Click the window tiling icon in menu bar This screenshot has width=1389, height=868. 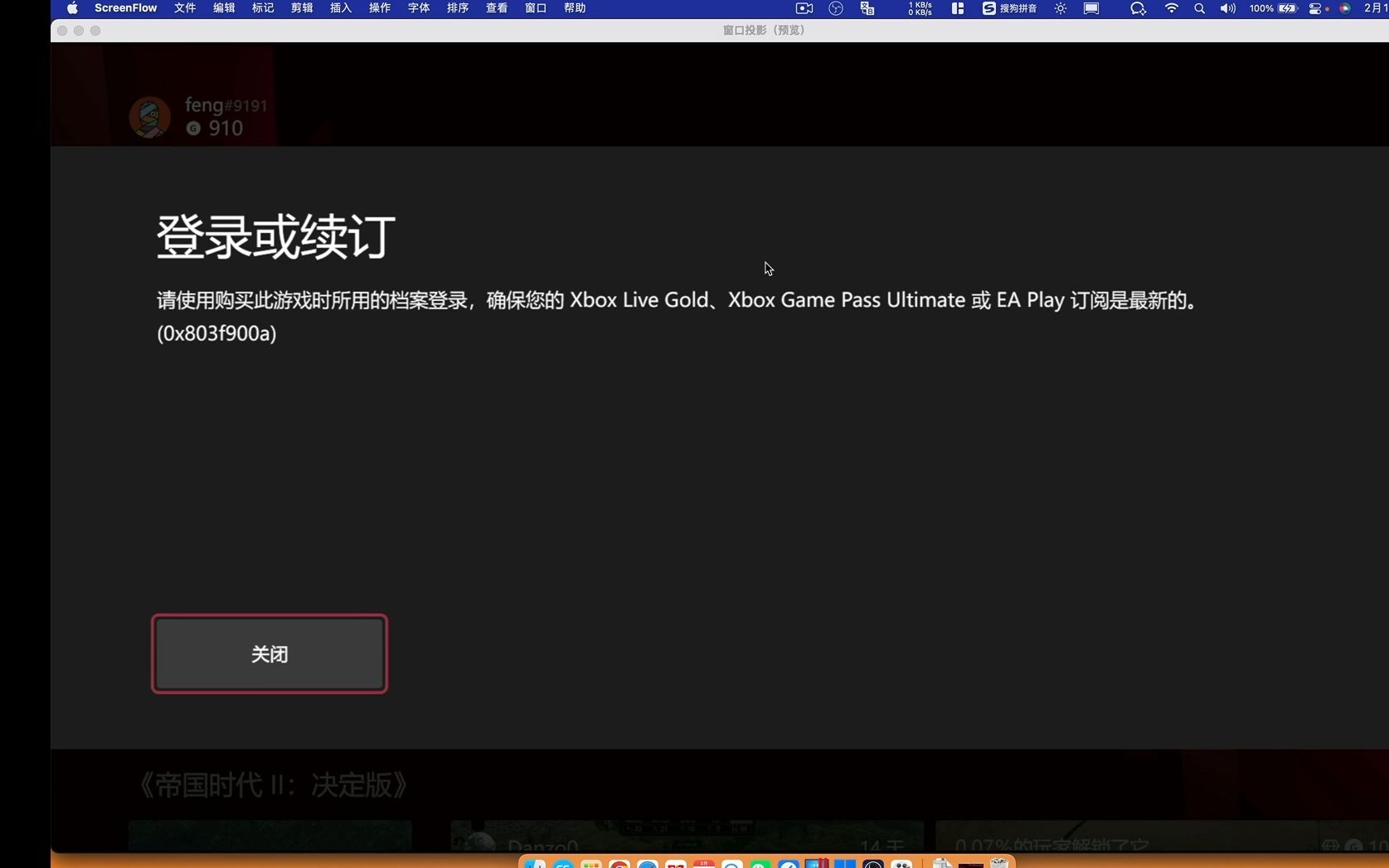(x=958, y=8)
